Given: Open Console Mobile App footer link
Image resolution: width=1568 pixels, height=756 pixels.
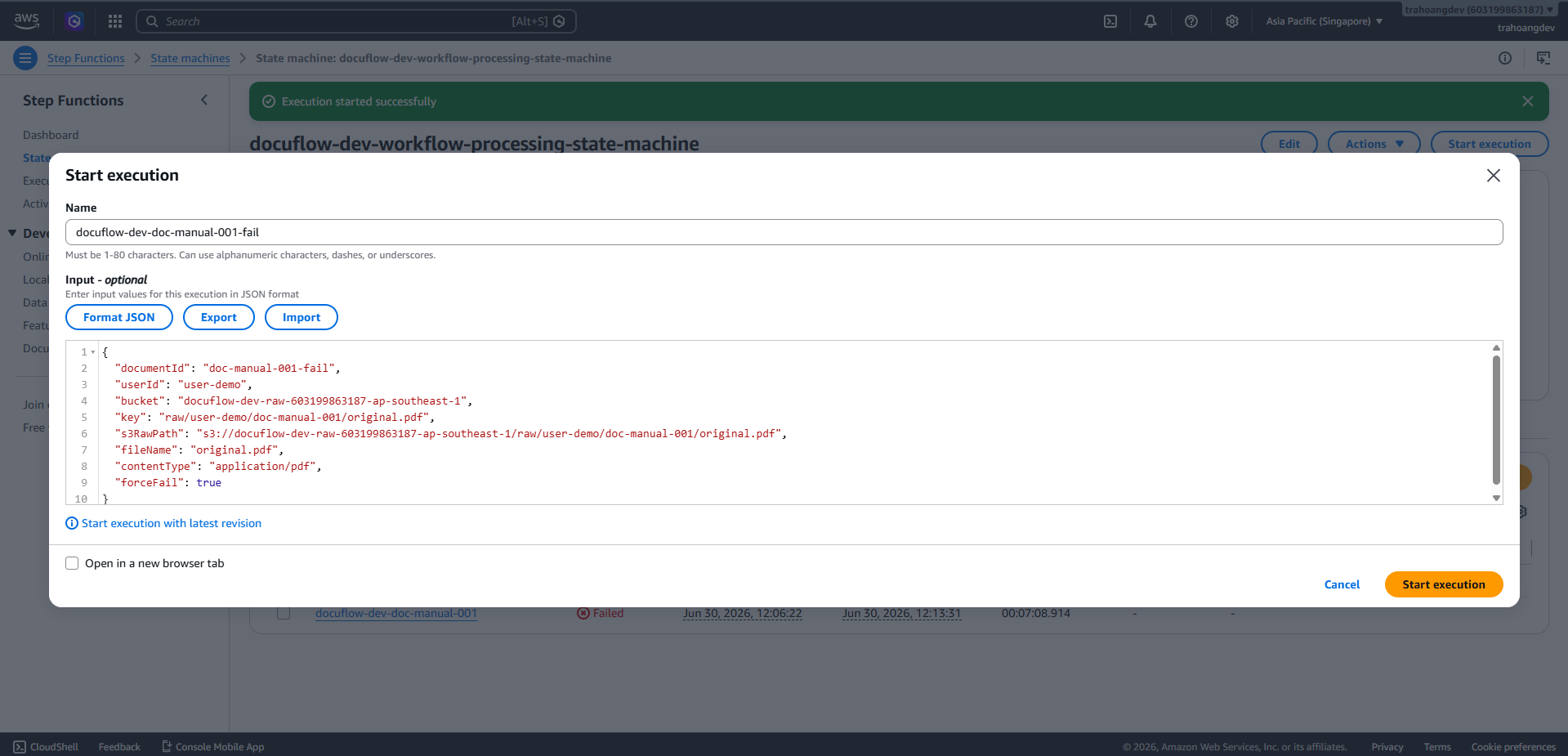Looking at the screenshot, I should coord(212,747).
